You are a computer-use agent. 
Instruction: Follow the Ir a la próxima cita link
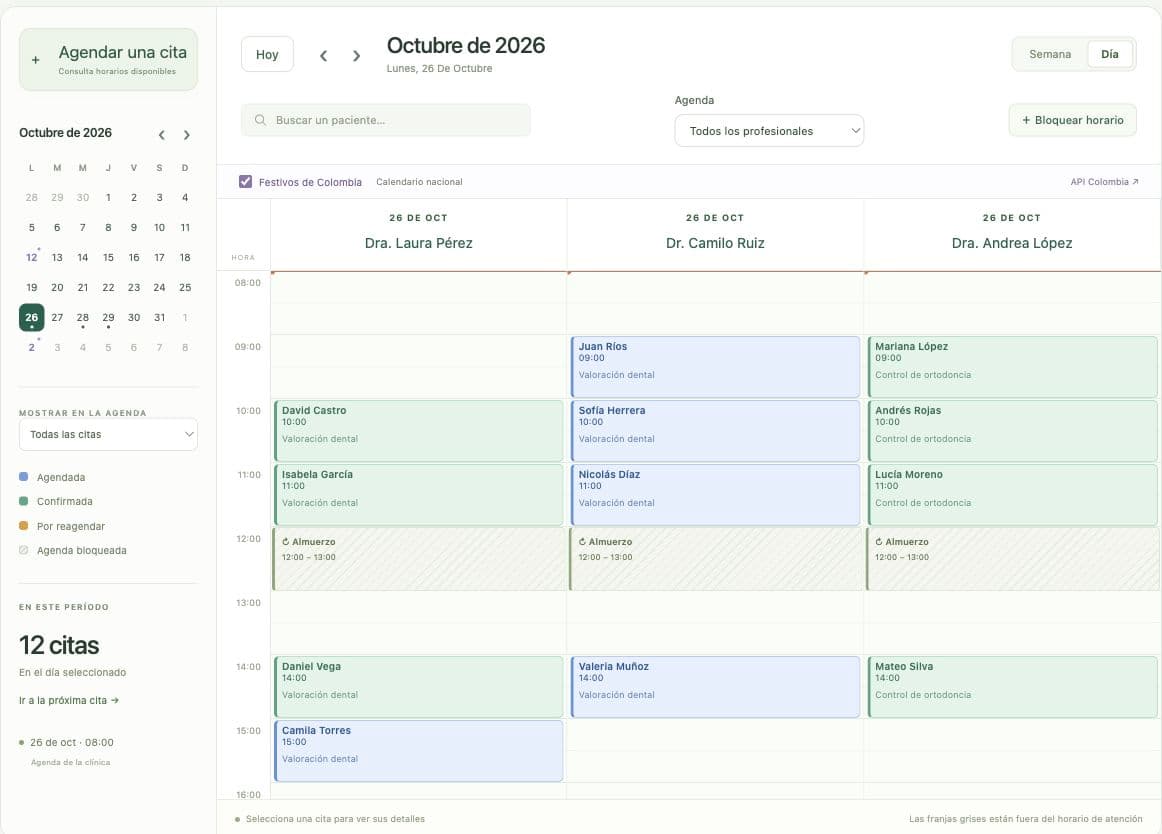coord(69,700)
